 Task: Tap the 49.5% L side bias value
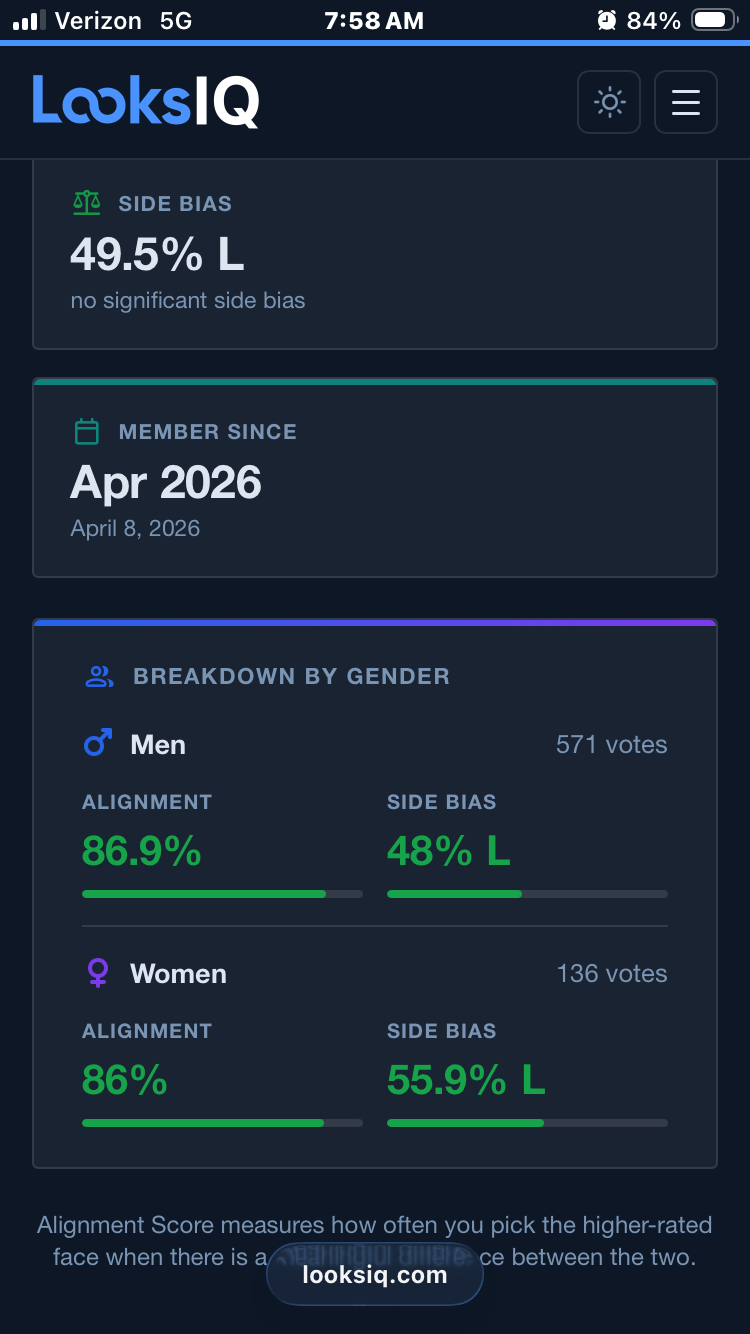[x=157, y=255]
